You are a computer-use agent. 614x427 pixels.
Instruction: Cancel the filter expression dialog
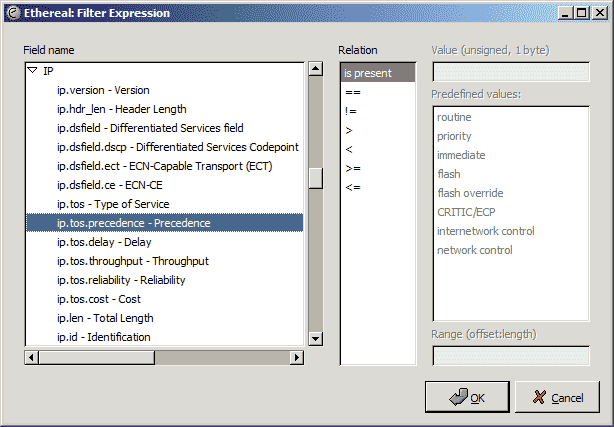(x=557, y=397)
